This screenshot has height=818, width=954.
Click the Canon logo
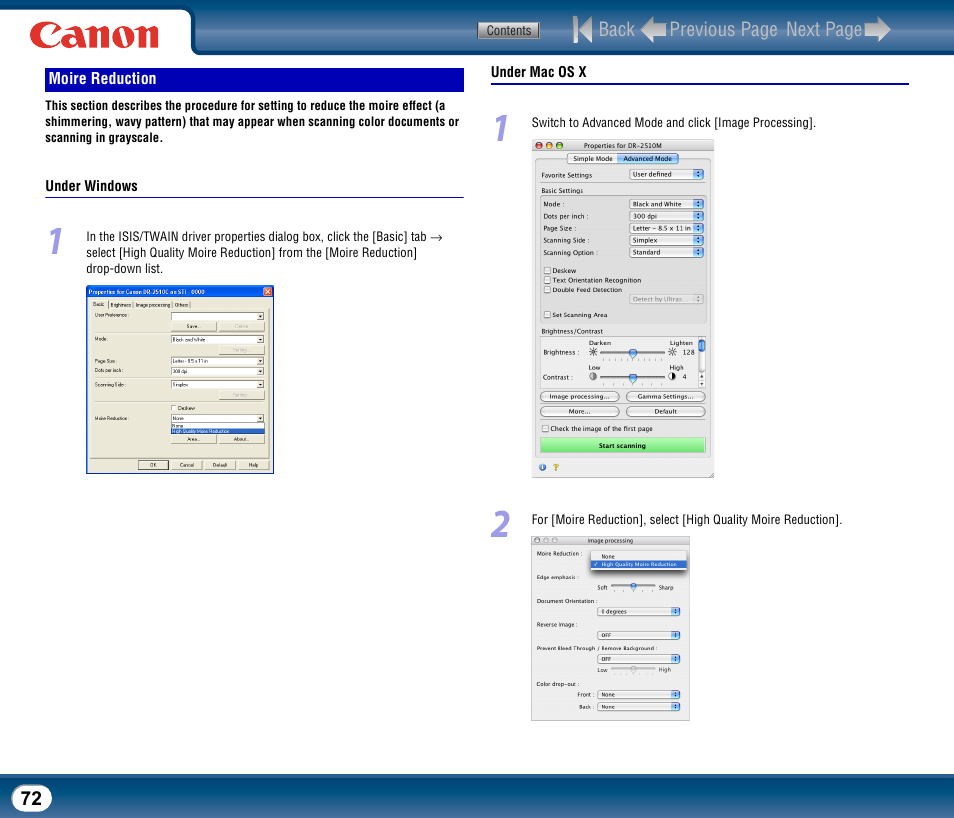[94, 35]
